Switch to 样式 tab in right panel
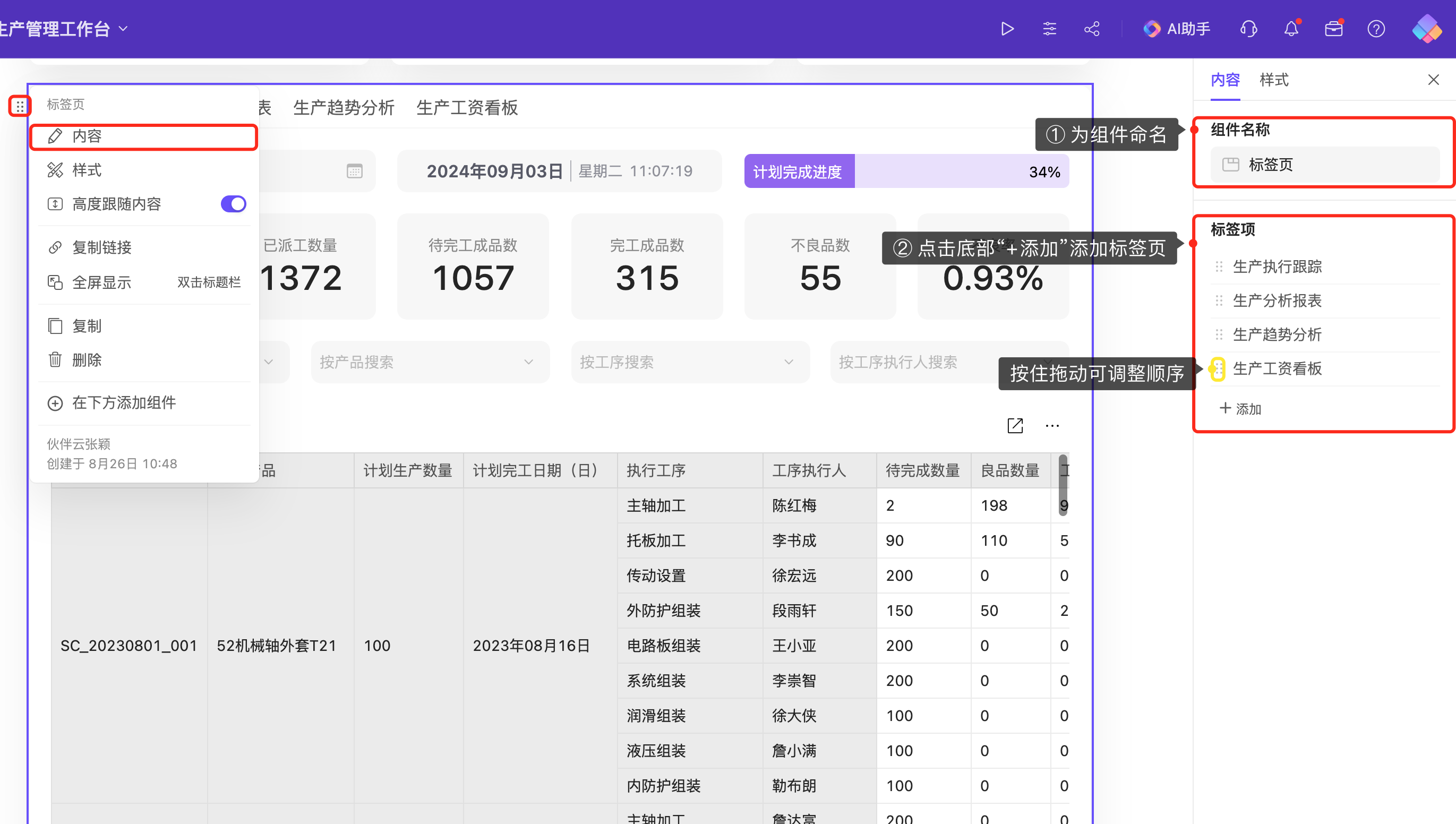Image resolution: width=1456 pixels, height=824 pixels. point(1274,80)
